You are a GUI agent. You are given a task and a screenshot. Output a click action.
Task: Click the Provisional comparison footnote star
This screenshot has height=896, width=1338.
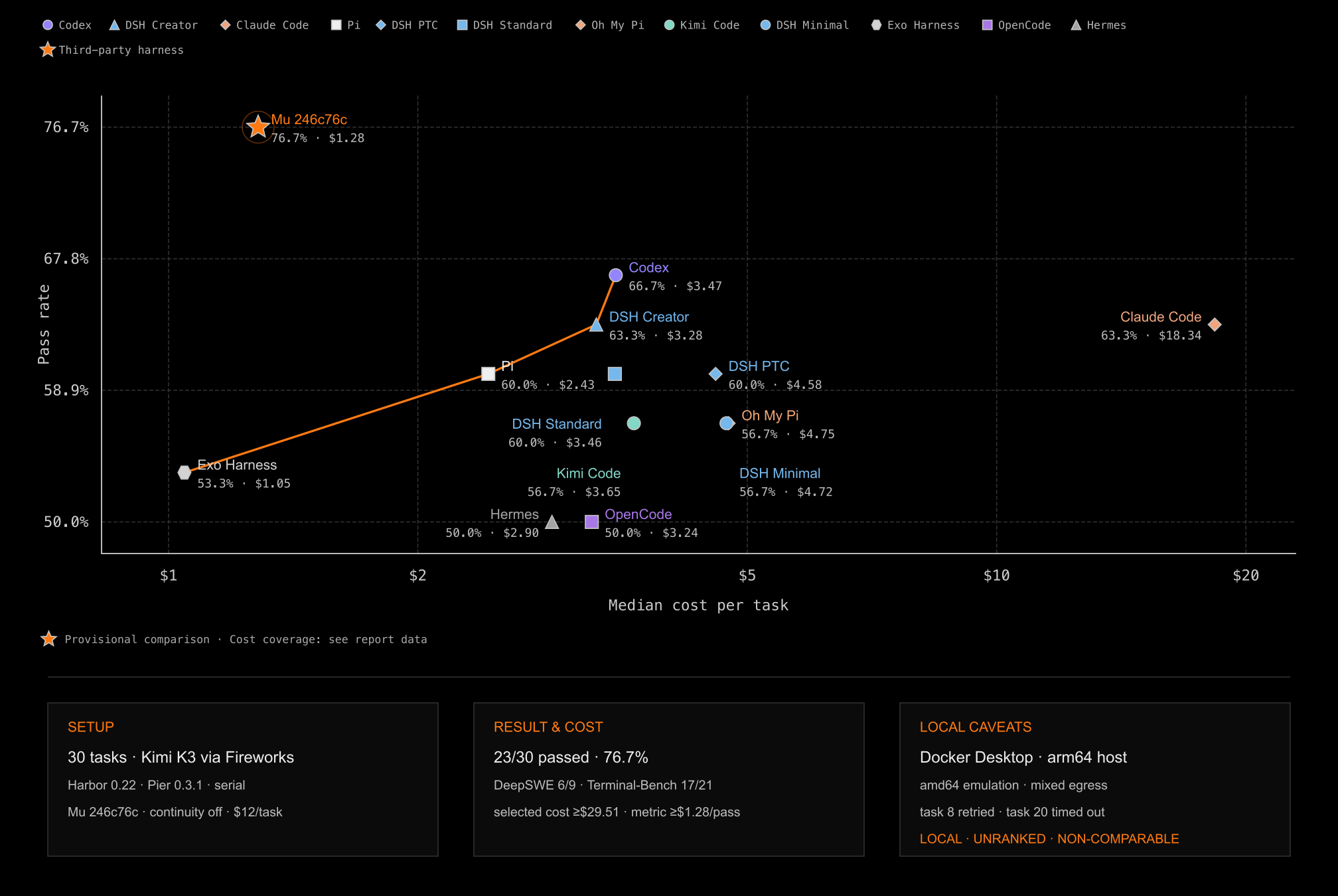coord(49,639)
